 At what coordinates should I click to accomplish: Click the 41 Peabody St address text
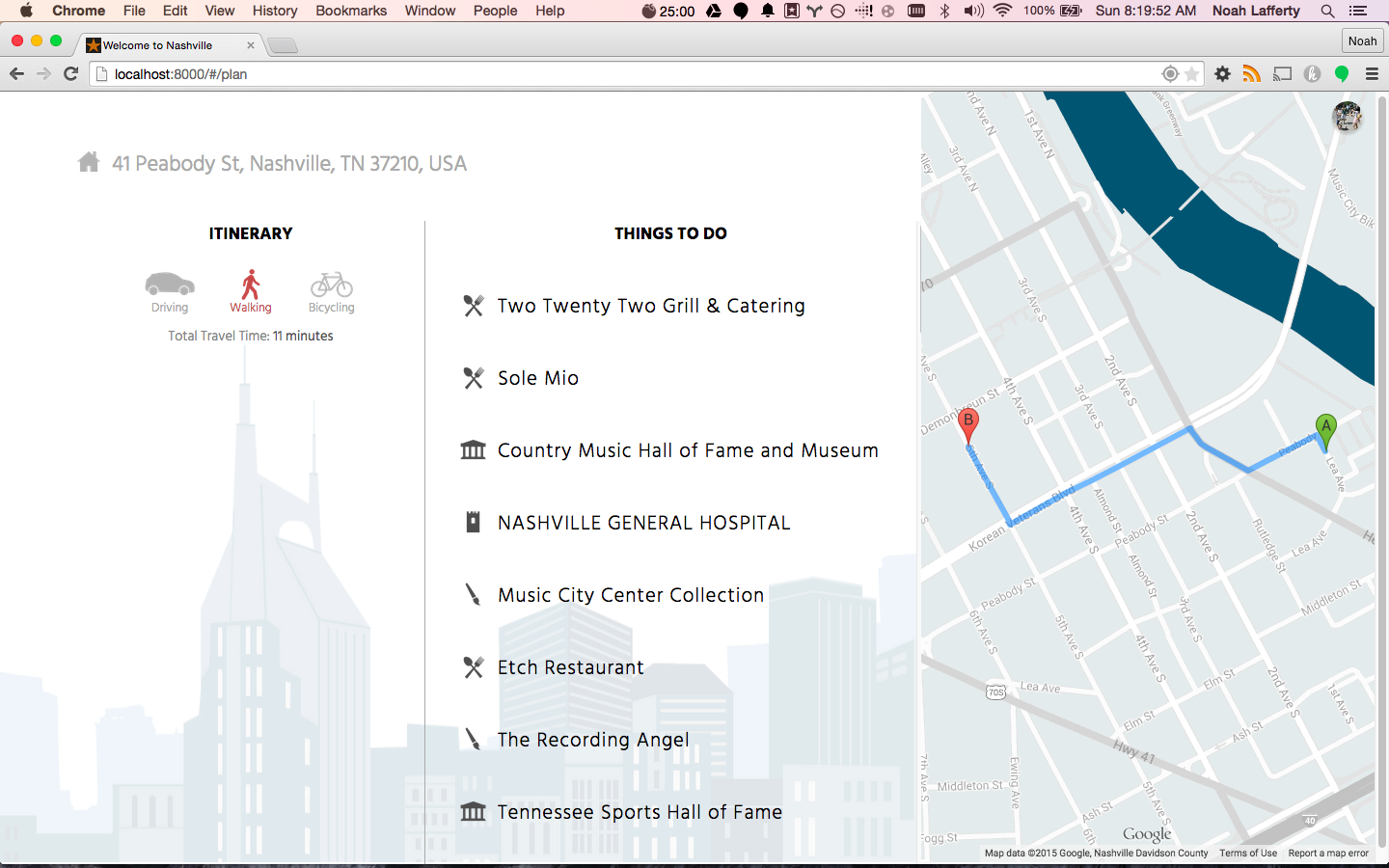point(289,164)
